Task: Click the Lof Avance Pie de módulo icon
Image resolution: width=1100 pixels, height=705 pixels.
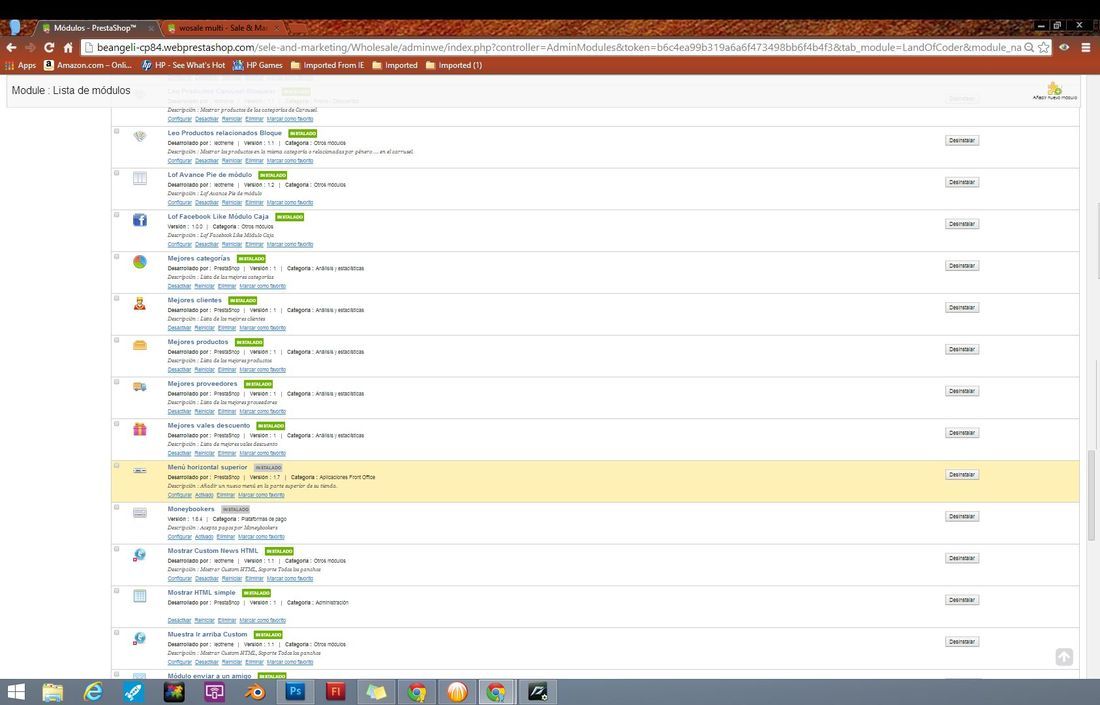Action: (140, 178)
